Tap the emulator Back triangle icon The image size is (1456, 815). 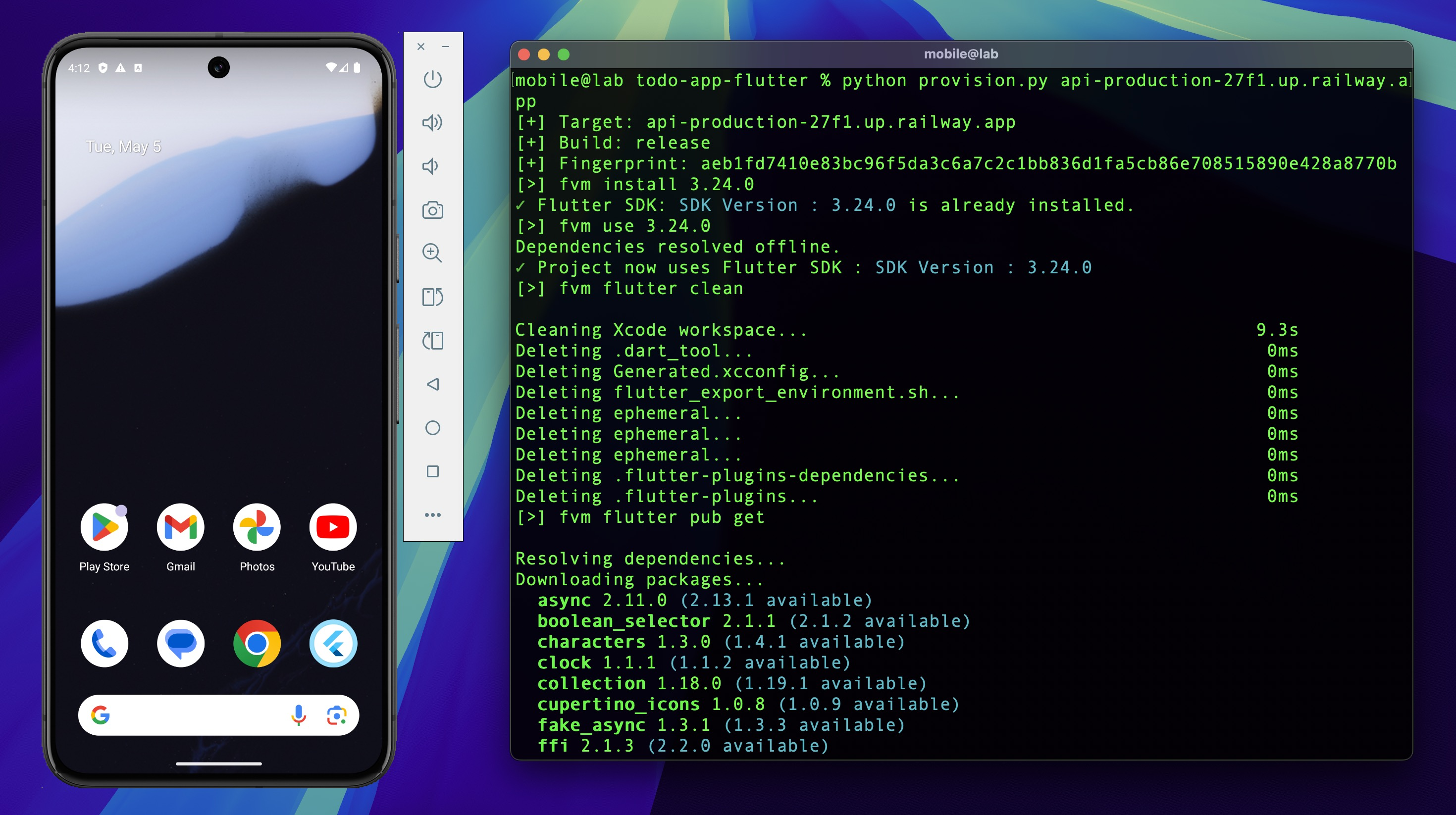pyautogui.click(x=432, y=384)
